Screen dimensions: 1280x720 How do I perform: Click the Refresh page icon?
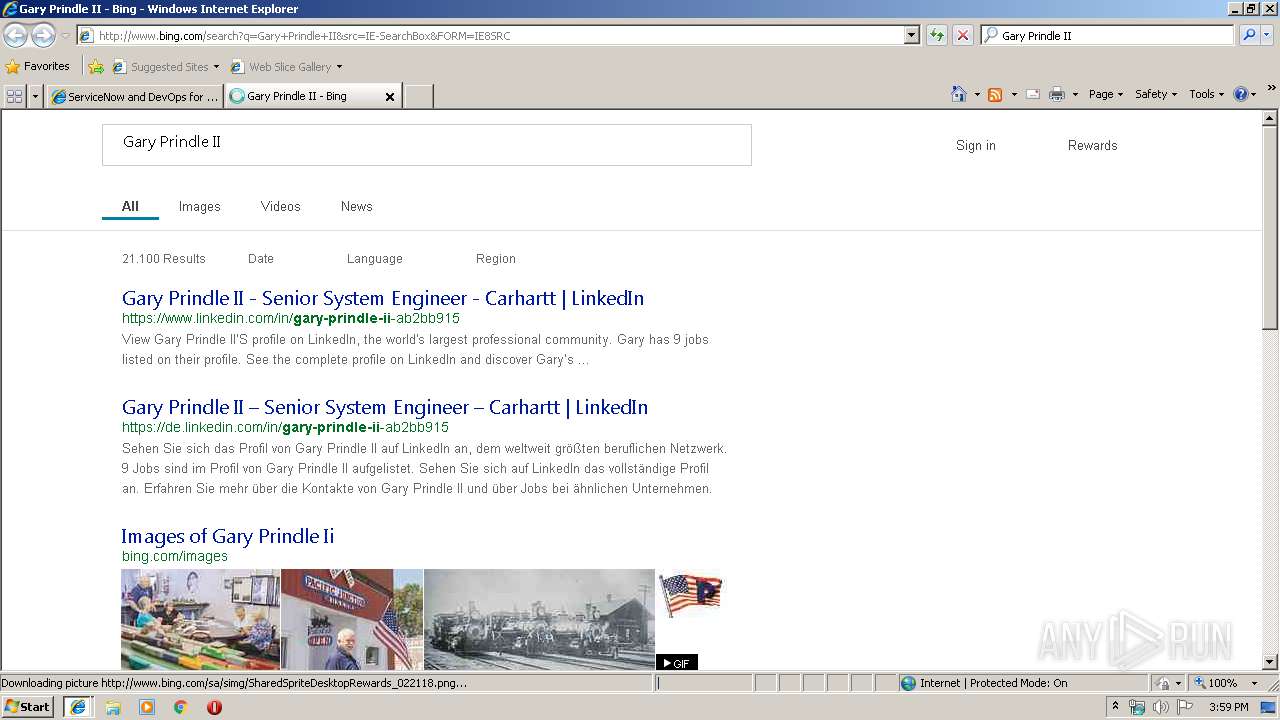936,36
